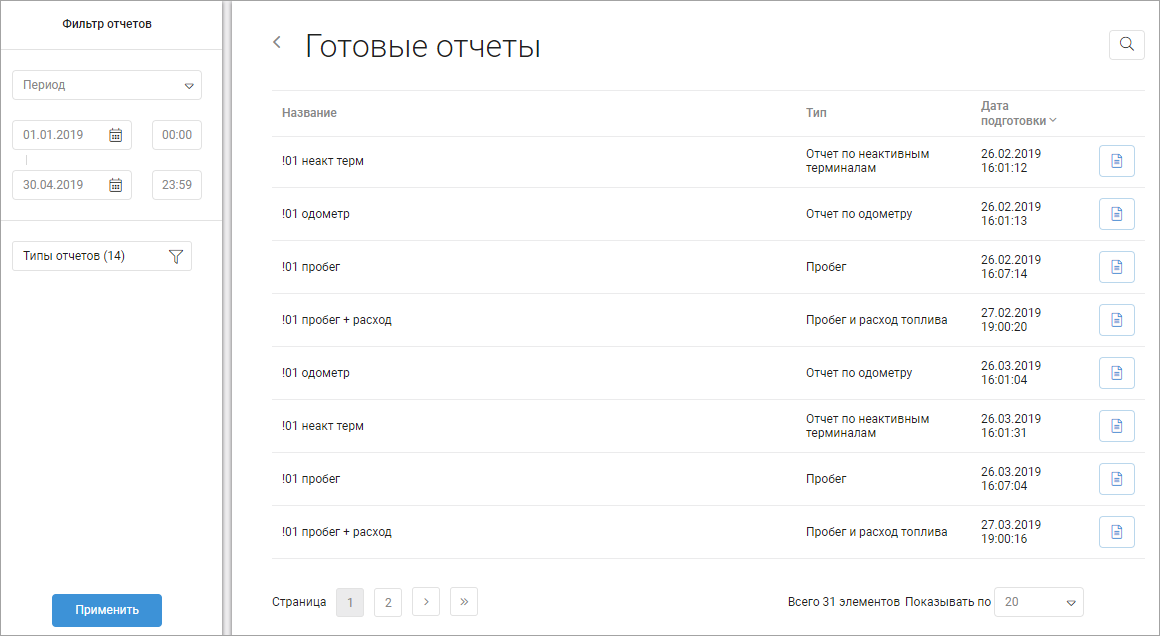Jump to last page double arrow
Viewport: 1160px width, 636px height.
click(464, 602)
